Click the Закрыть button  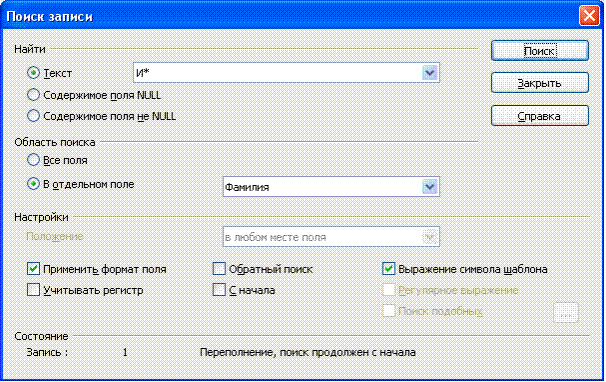[540, 83]
